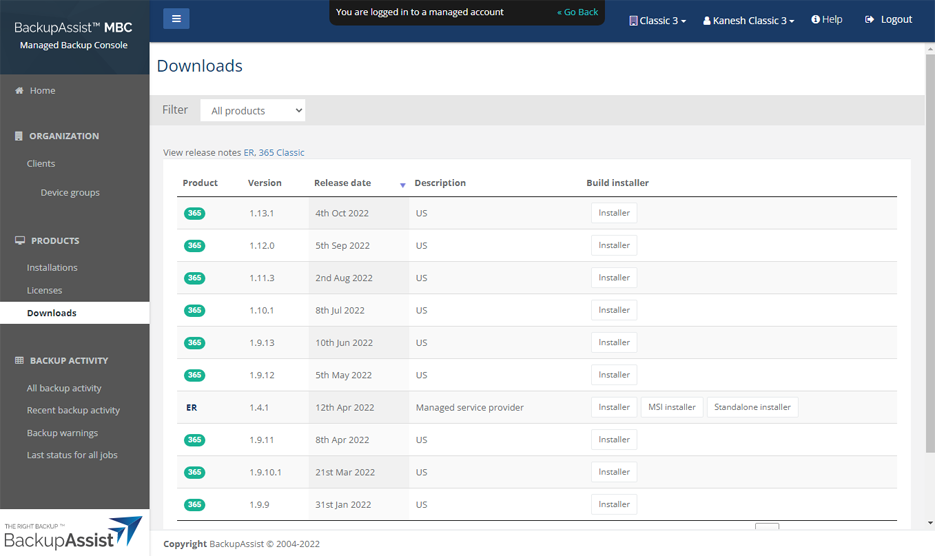
Task: Click the 365 badge for version 1.12.0
Action: [194, 245]
